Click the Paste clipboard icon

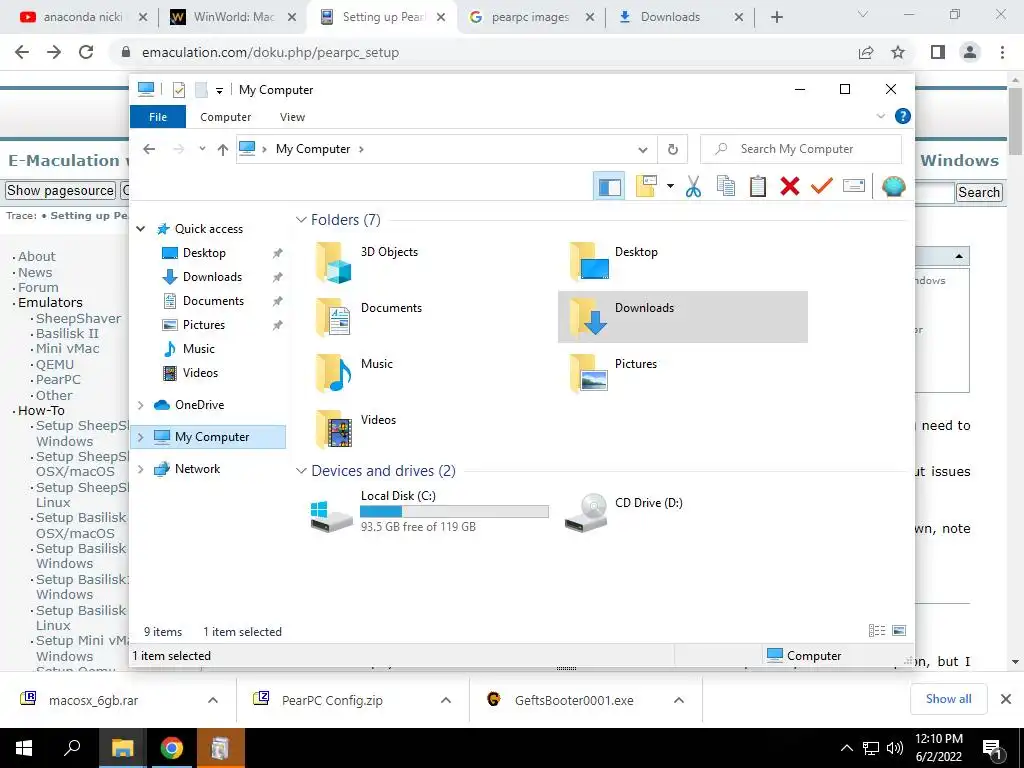758,187
